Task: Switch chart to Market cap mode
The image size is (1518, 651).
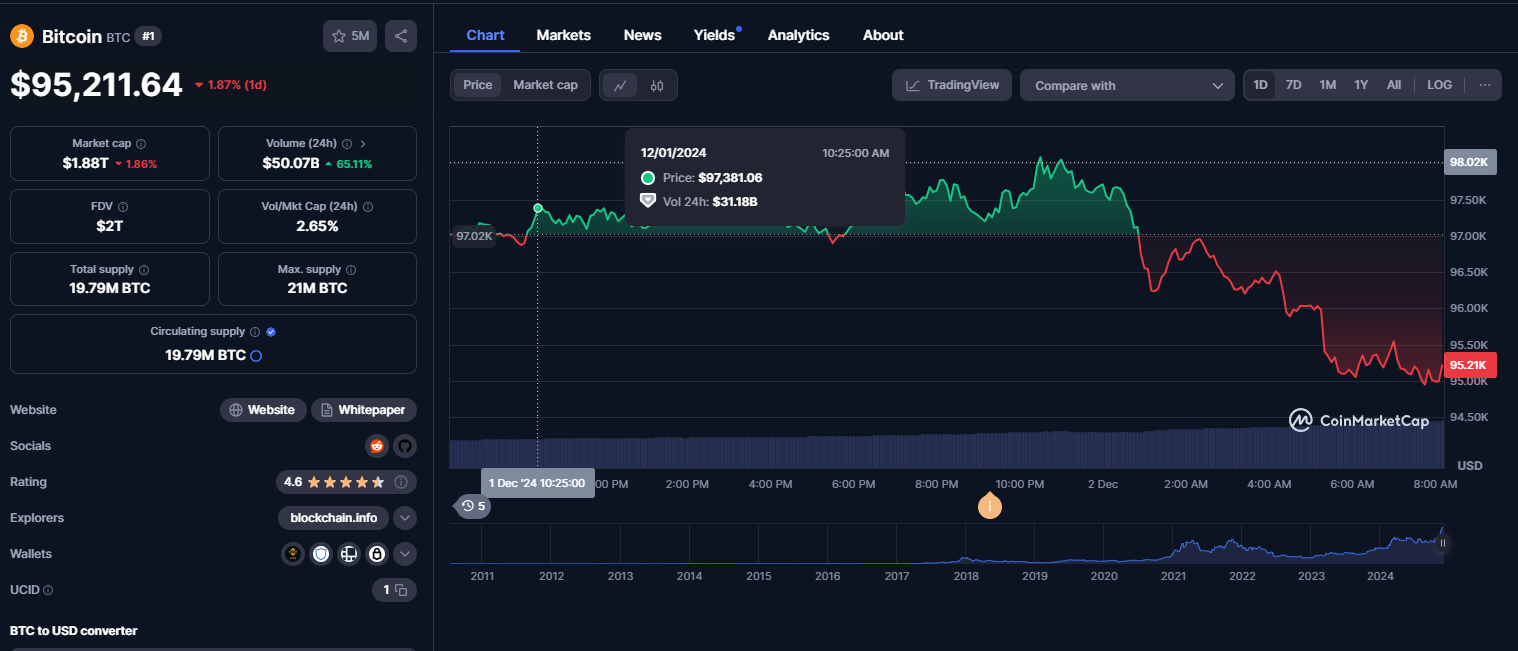Action: click(x=545, y=85)
